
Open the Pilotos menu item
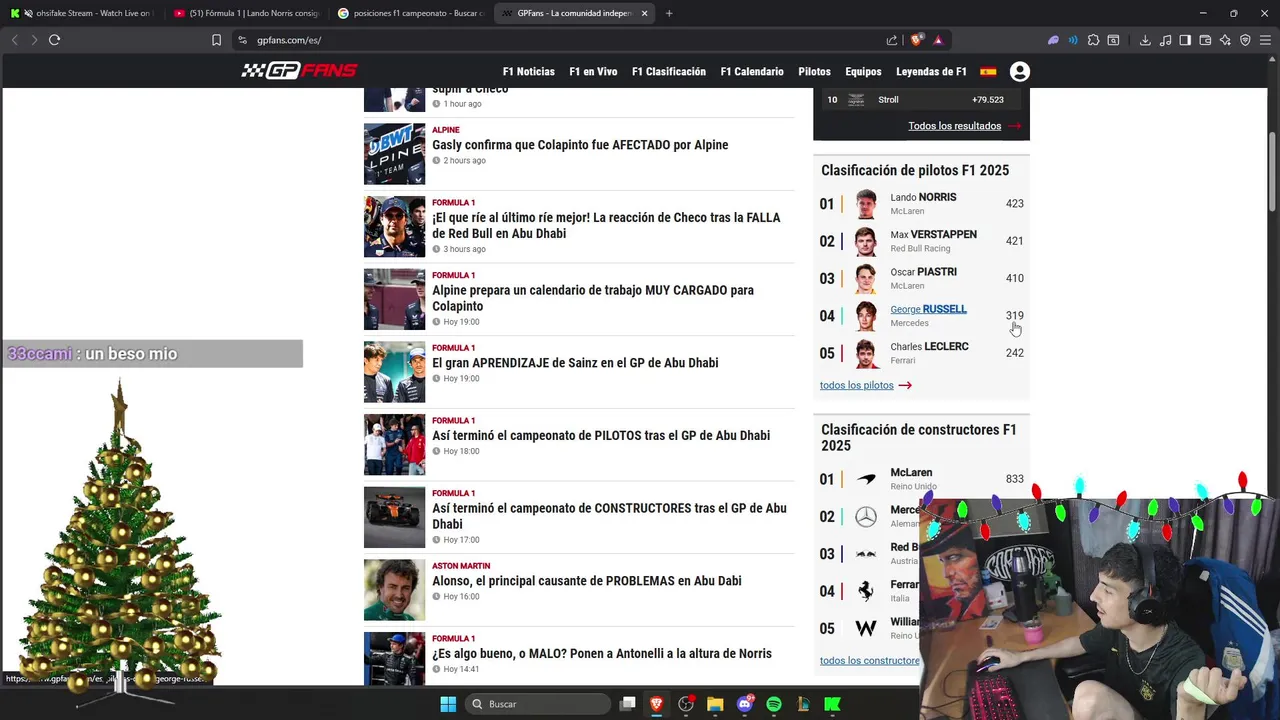click(x=814, y=72)
